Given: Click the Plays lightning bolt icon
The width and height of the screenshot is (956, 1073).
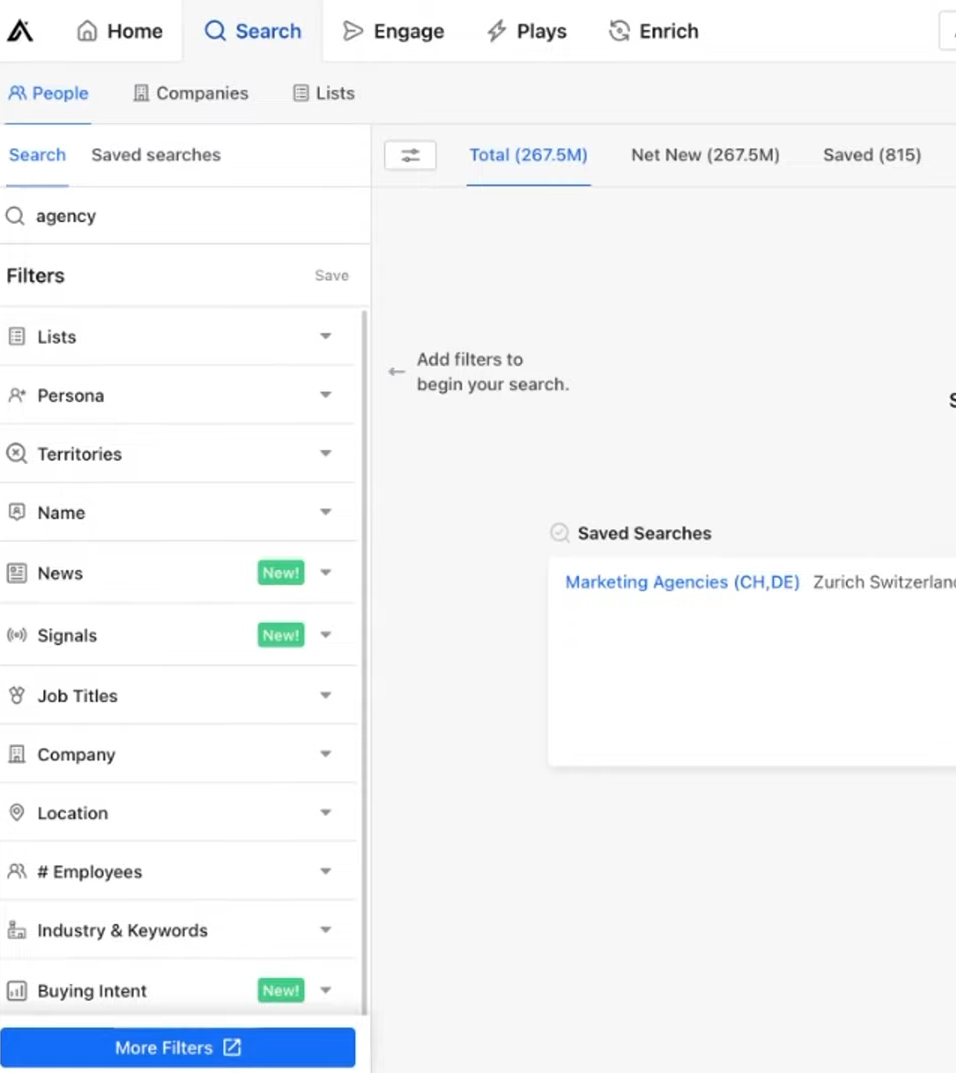Looking at the screenshot, I should [x=497, y=31].
